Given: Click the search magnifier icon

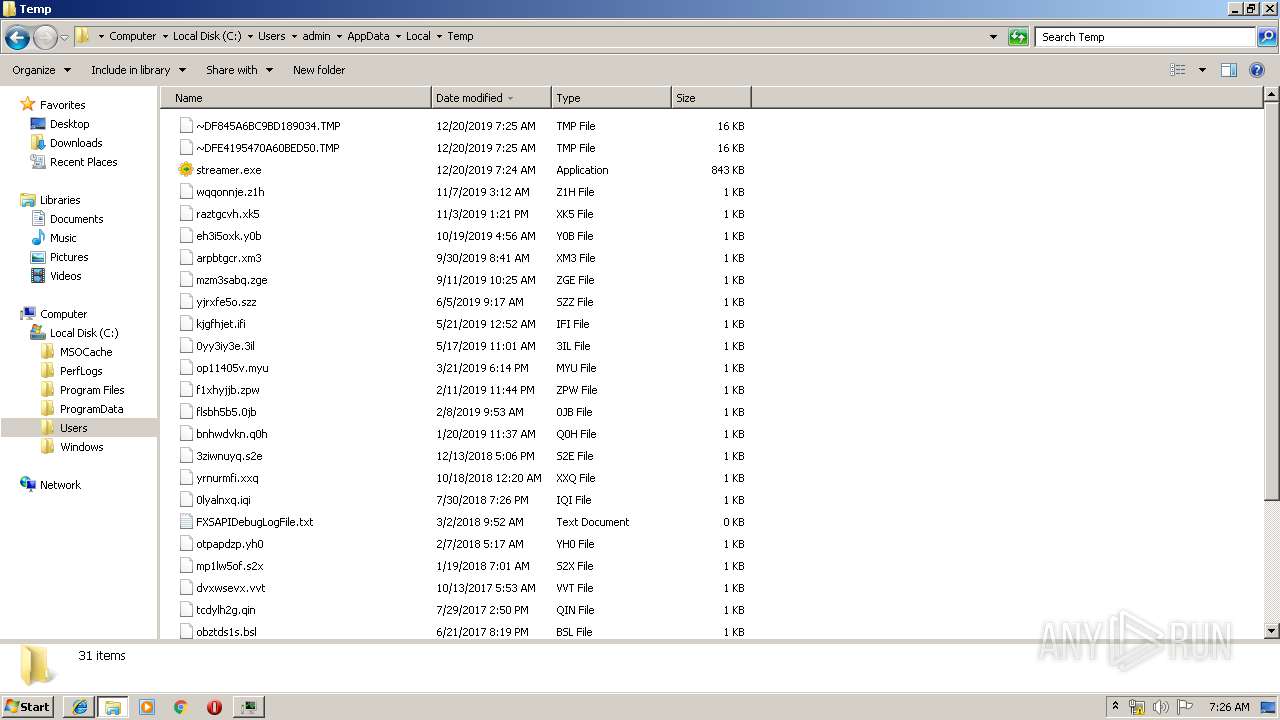Looking at the screenshot, I should (1266, 37).
